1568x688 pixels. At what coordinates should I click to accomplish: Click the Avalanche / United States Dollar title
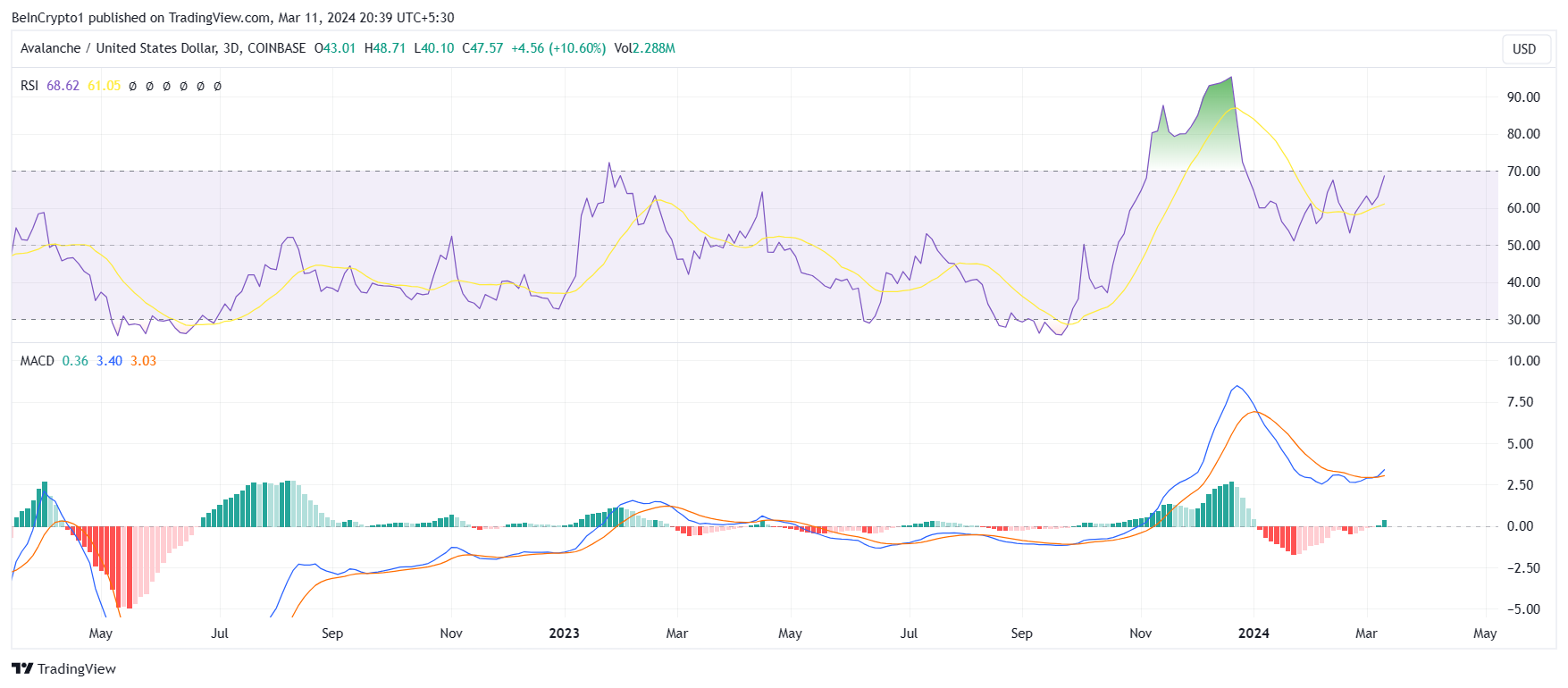163,48
